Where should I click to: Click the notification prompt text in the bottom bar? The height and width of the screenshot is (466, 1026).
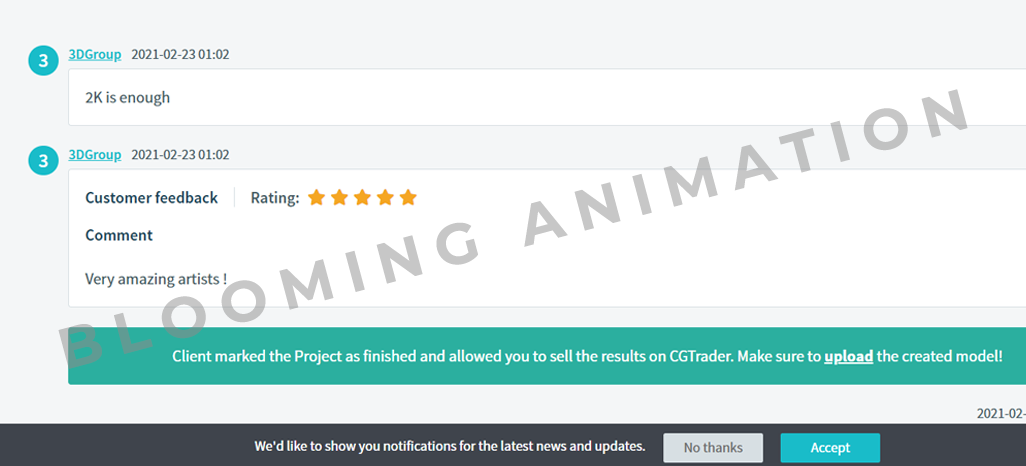(x=450, y=446)
